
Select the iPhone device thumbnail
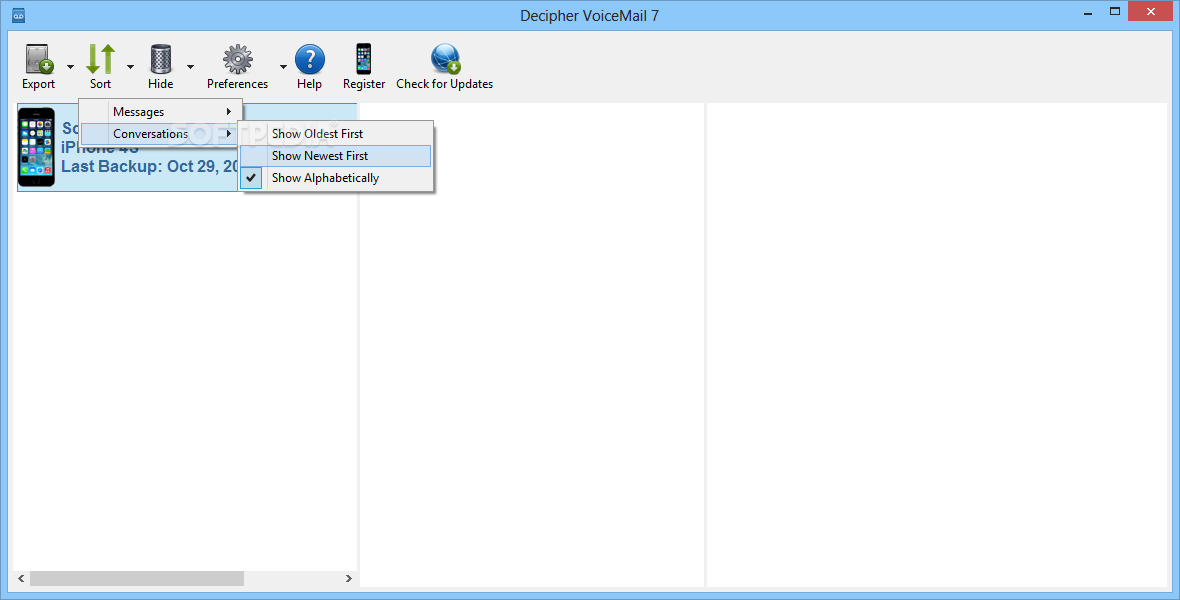36,147
